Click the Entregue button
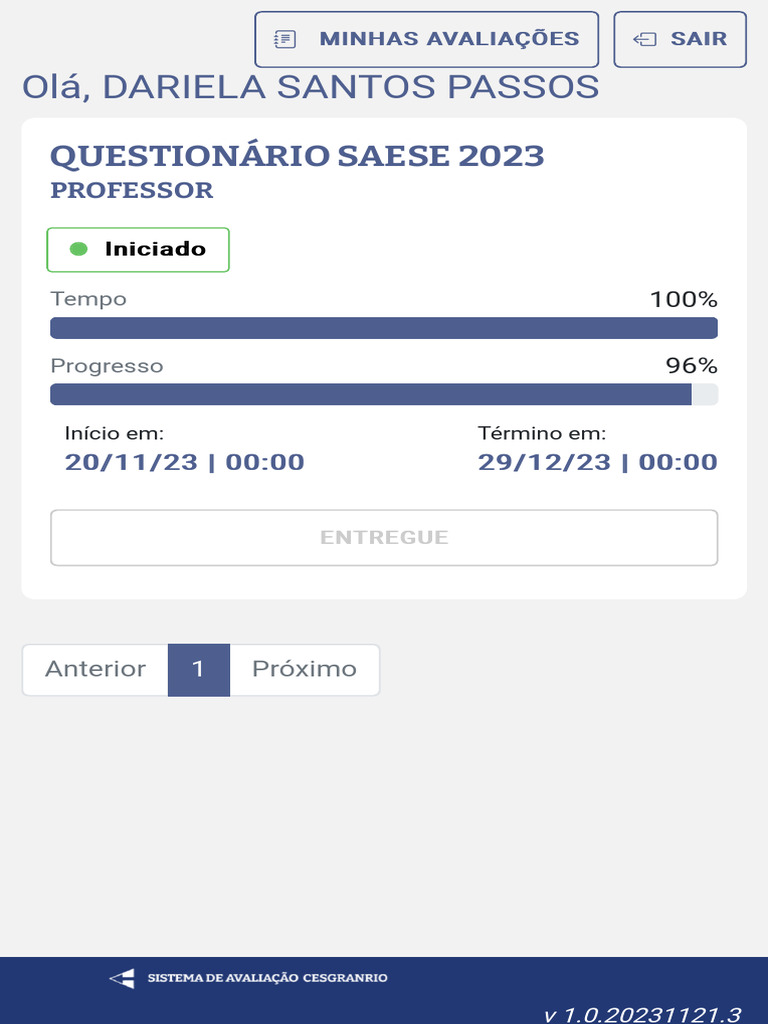This screenshot has height=1024, width=768. click(384, 538)
